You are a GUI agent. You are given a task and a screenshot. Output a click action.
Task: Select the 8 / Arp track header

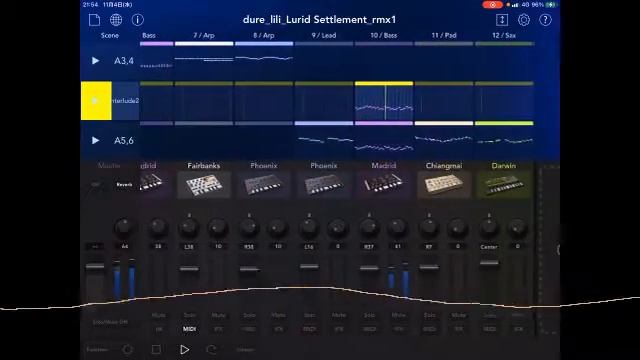(x=264, y=36)
